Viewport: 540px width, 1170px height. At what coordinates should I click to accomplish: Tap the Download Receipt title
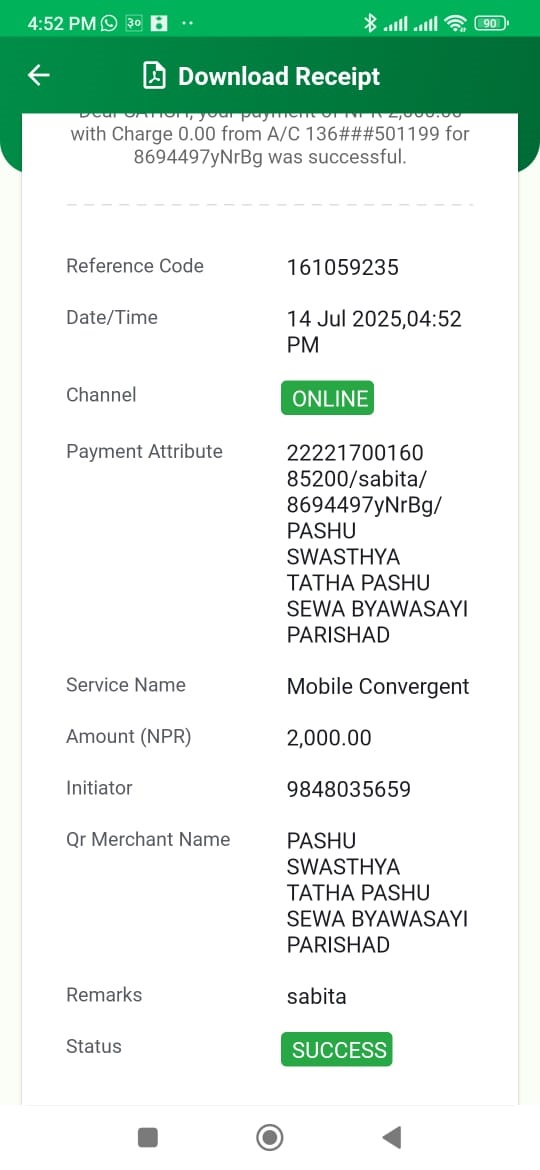[279, 76]
